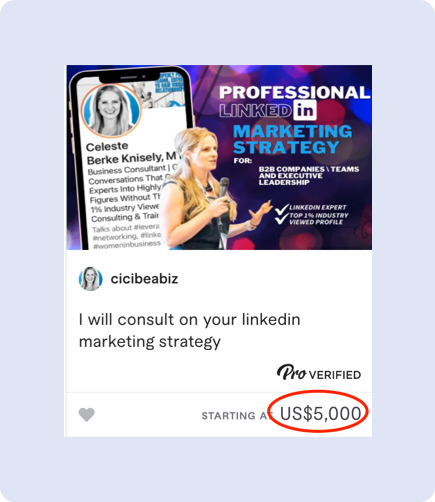Click the US$5,000 starting price

(x=320, y=414)
